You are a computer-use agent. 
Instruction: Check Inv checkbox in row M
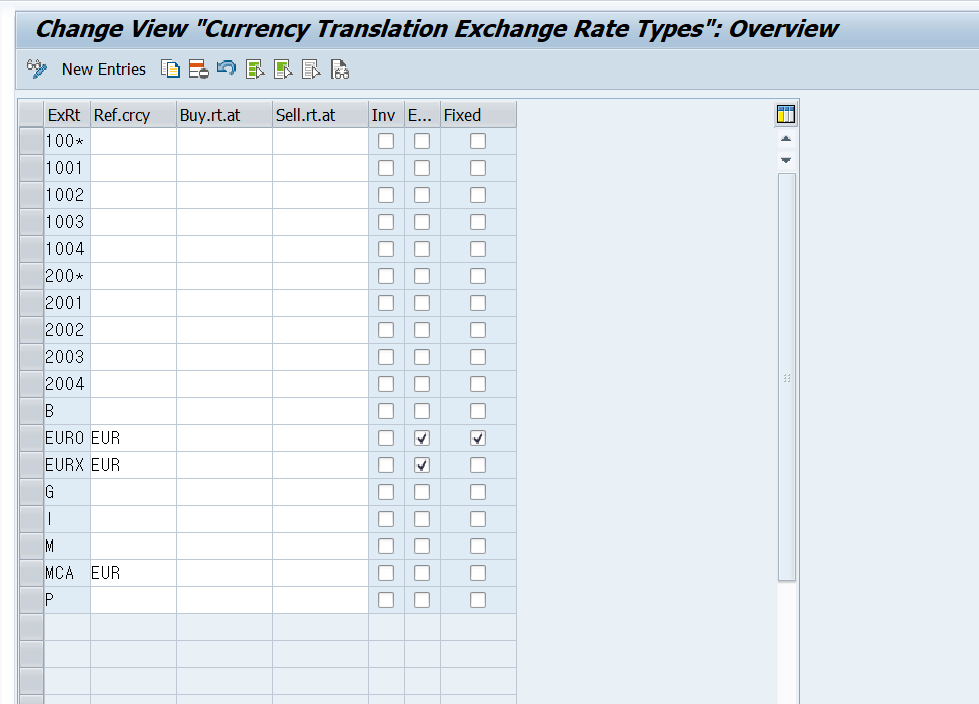pos(386,546)
